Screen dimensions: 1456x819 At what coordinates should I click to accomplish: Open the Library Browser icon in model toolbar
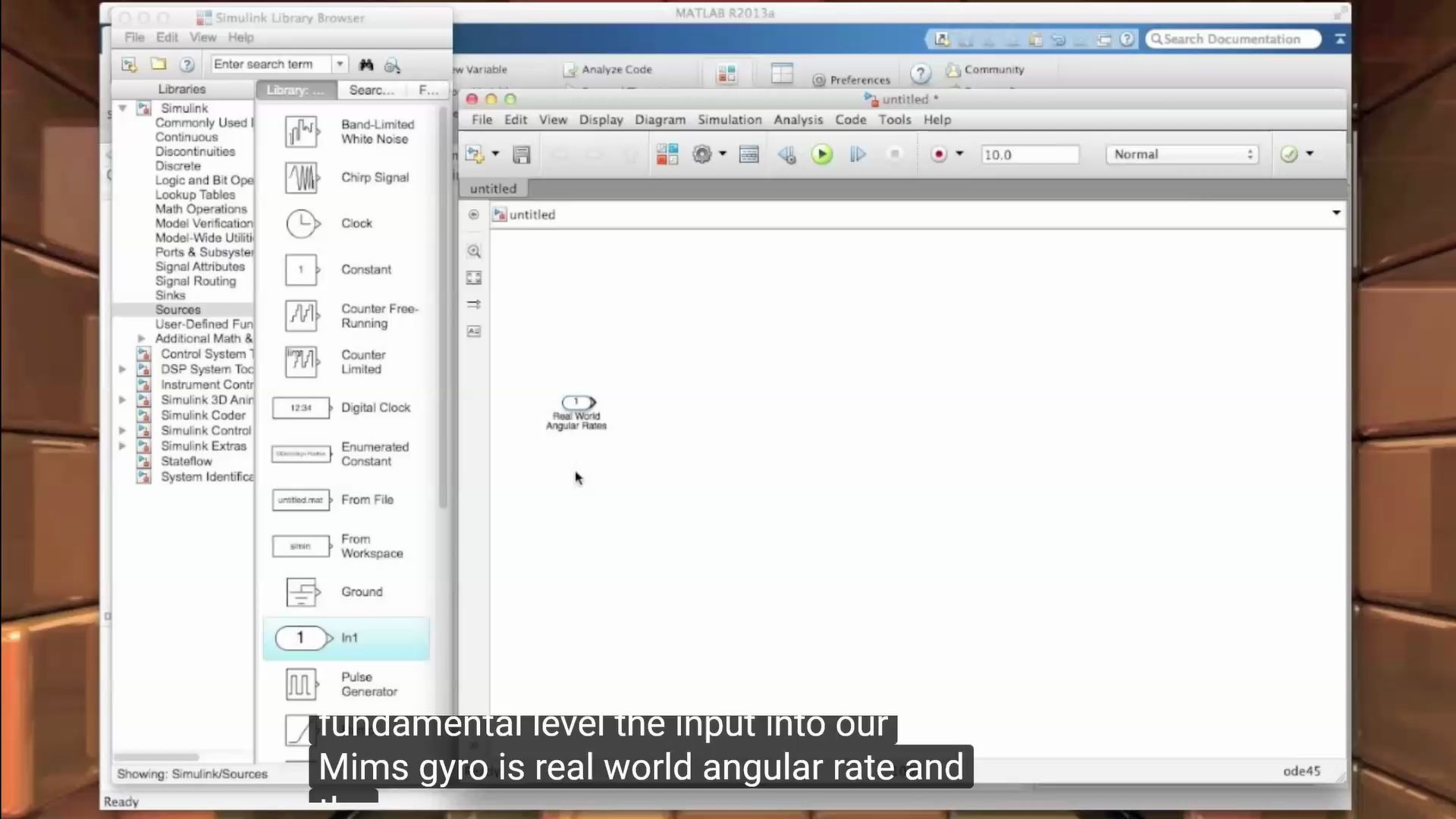pyautogui.click(x=667, y=155)
